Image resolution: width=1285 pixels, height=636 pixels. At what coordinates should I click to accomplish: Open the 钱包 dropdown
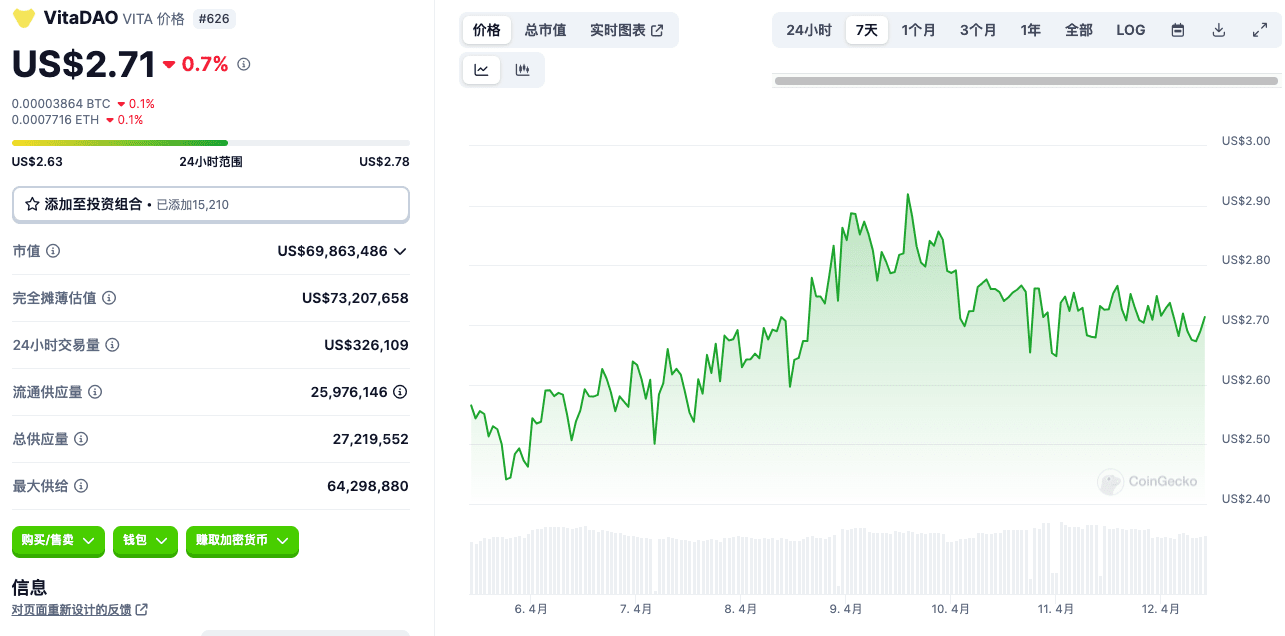pyautogui.click(x=145, y=541)
